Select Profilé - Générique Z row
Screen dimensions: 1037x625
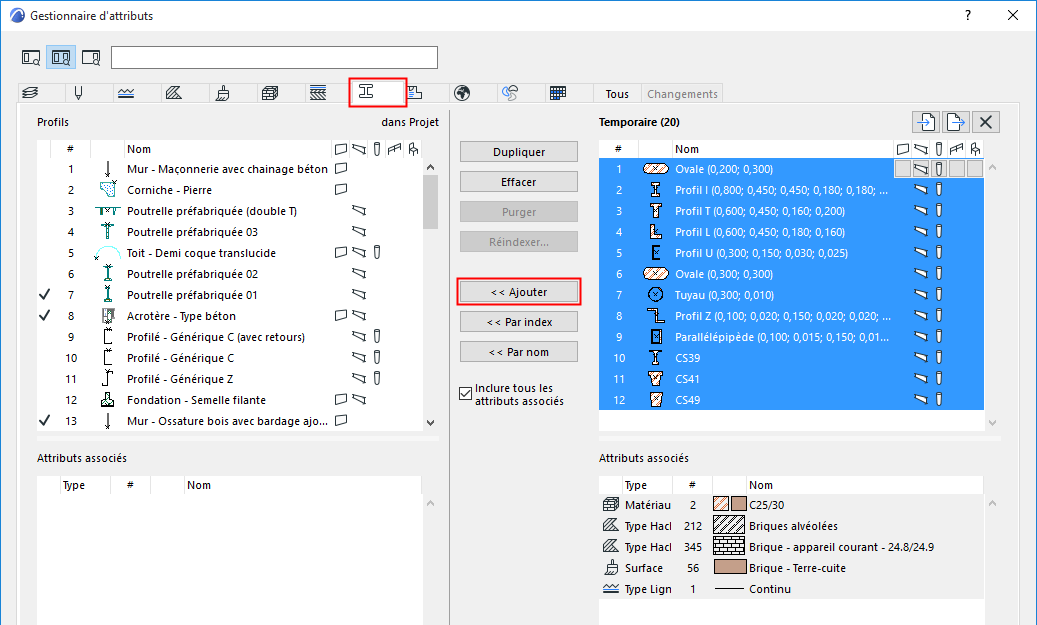pyautogui.click(x=229, y=379)
